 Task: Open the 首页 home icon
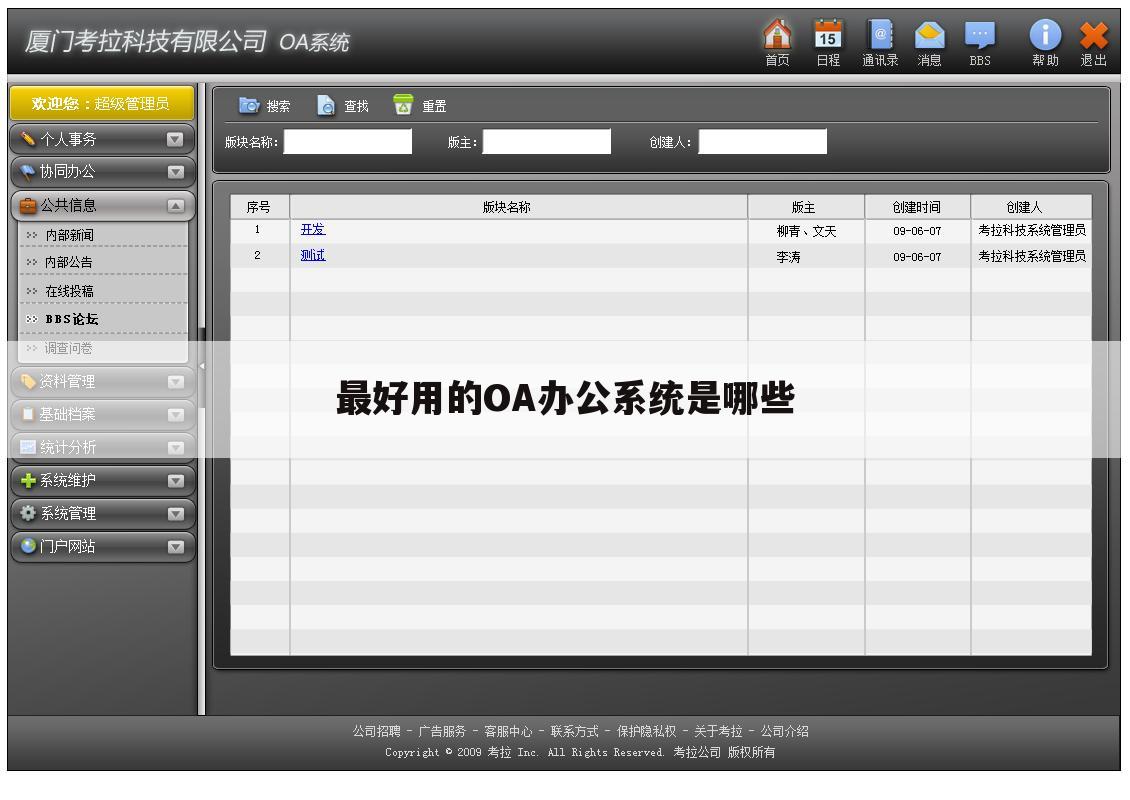[x=776, y=38]
